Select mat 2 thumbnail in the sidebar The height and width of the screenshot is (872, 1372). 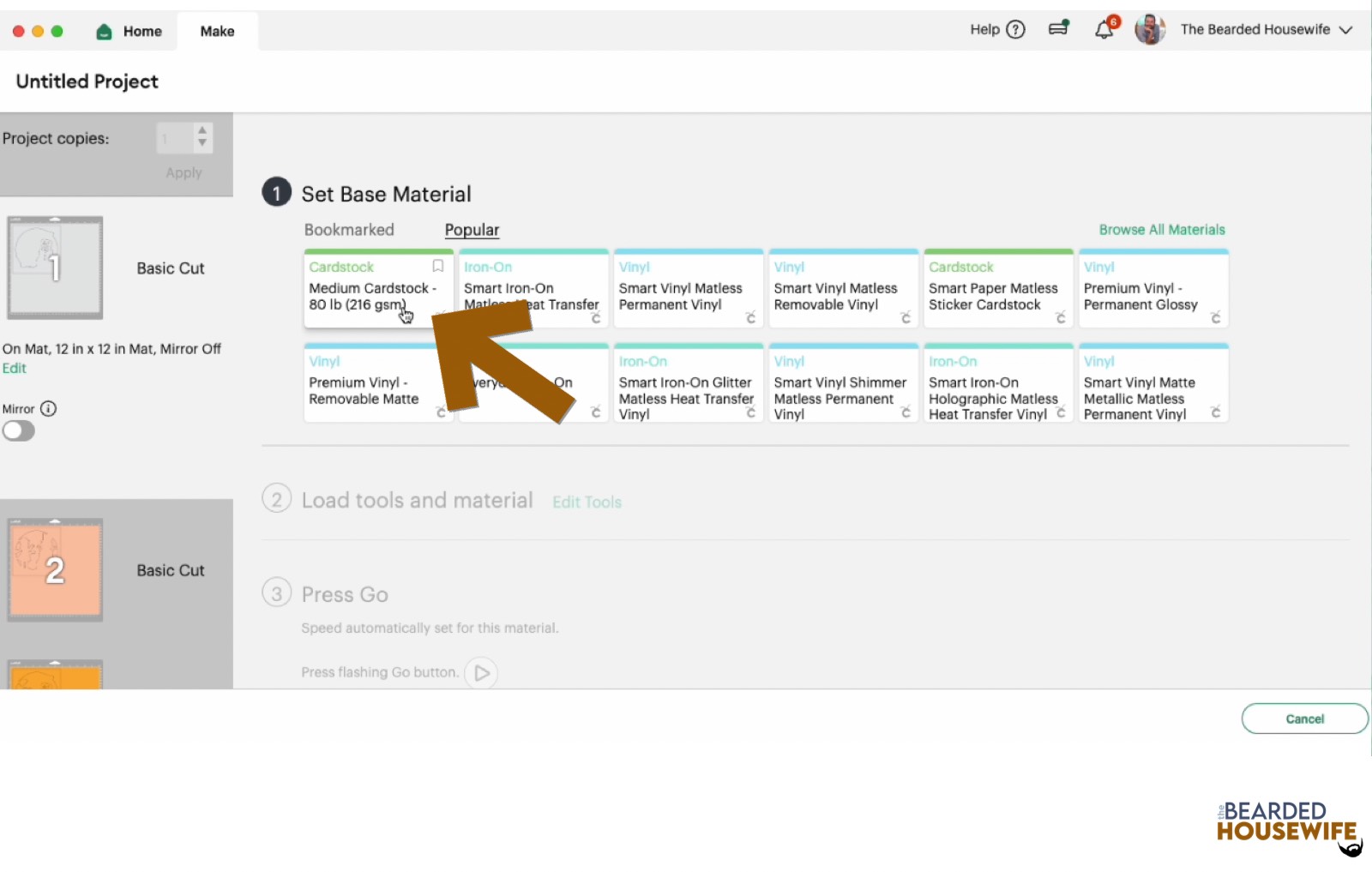[x=54, y=569]
